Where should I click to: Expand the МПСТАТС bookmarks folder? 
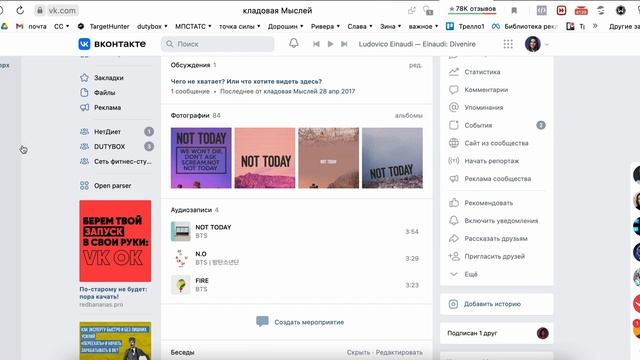(193, 26)
